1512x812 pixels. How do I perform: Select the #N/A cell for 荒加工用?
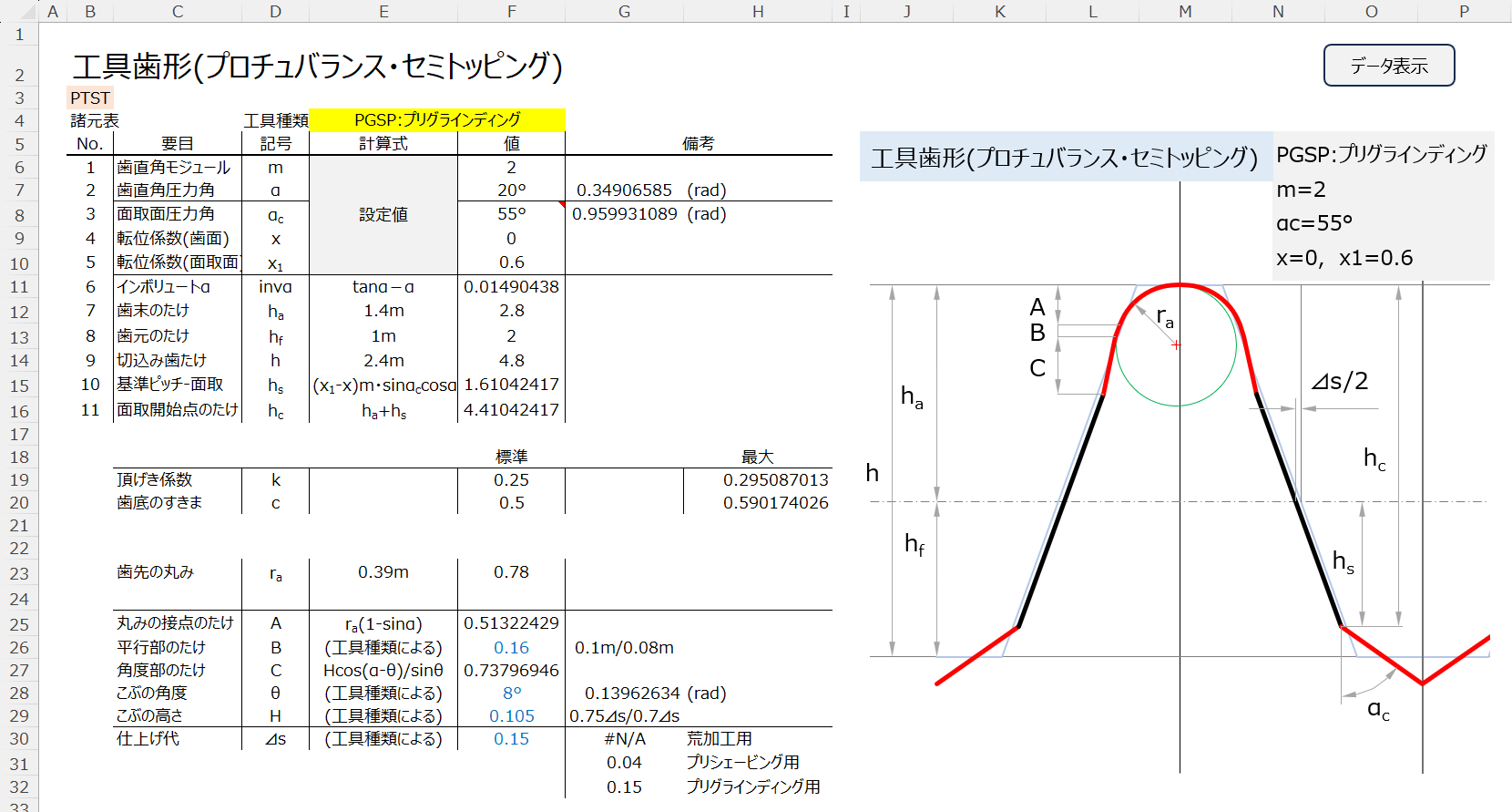[624, 739]
